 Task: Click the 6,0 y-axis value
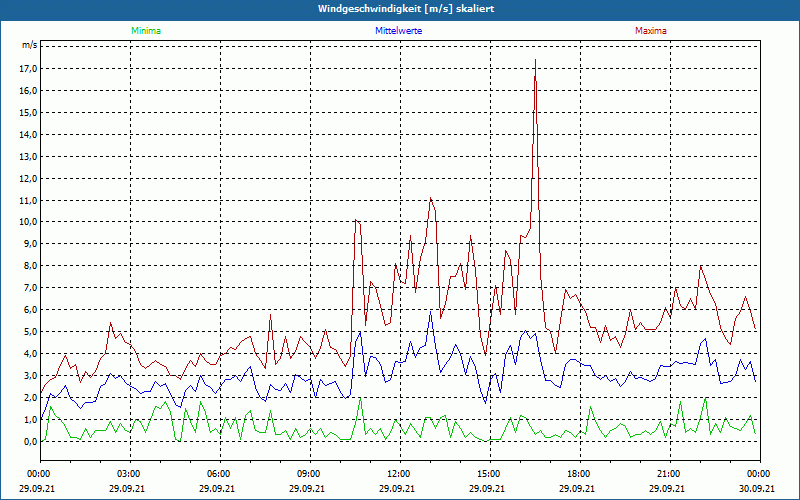tap(31, 309)
